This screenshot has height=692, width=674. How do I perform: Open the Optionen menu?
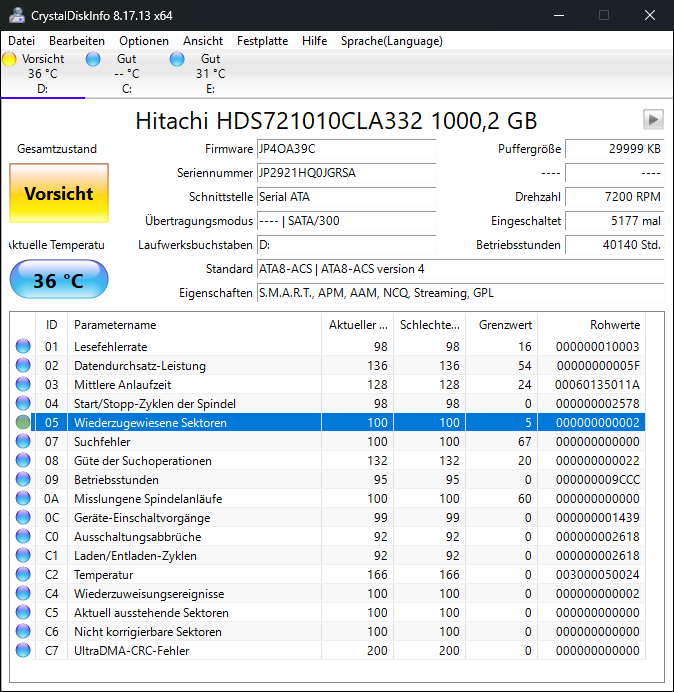click(144, 41)
